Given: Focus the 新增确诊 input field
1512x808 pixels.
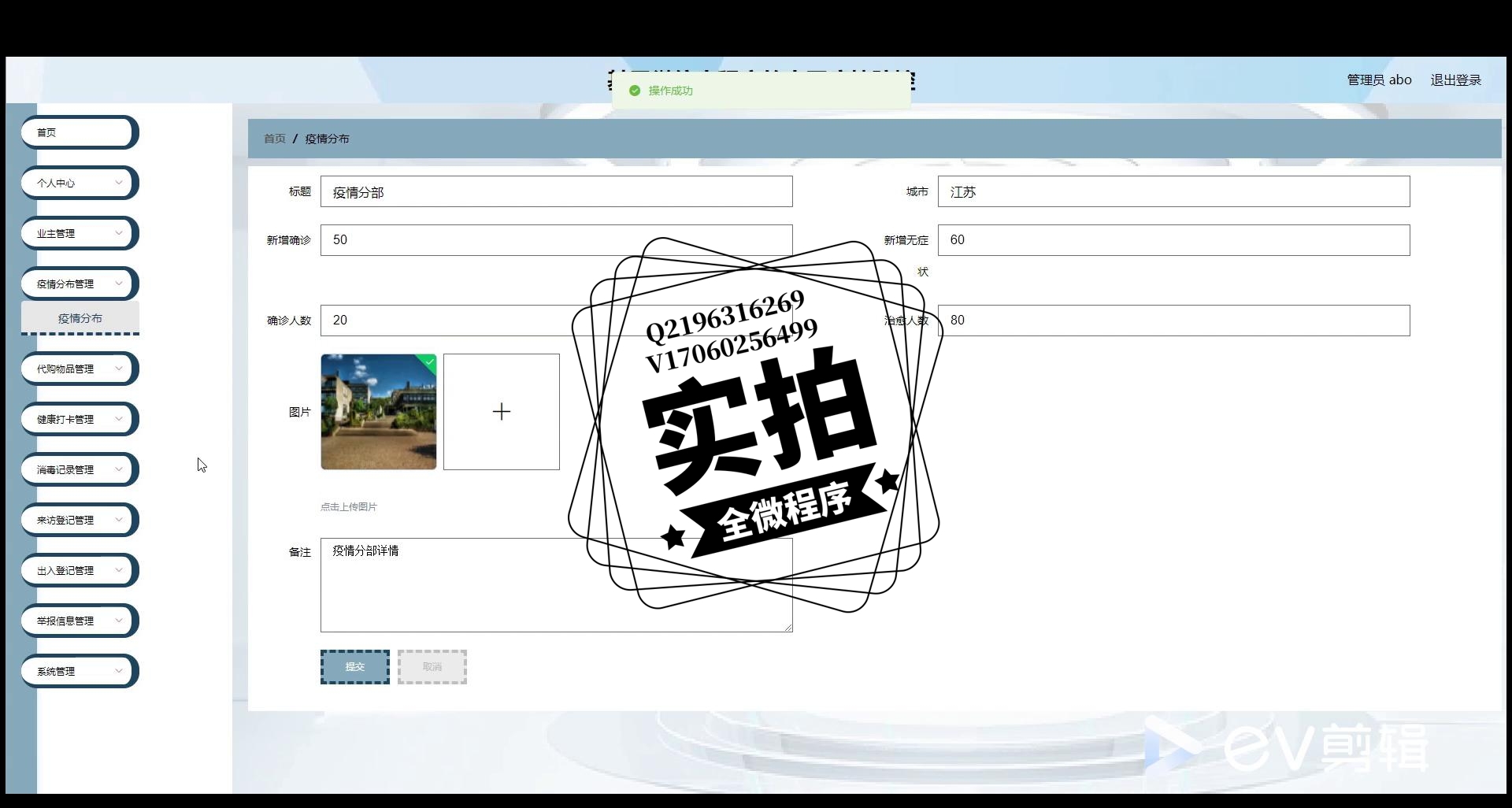Looking at the screenshot, I should (x=556, y=240).
